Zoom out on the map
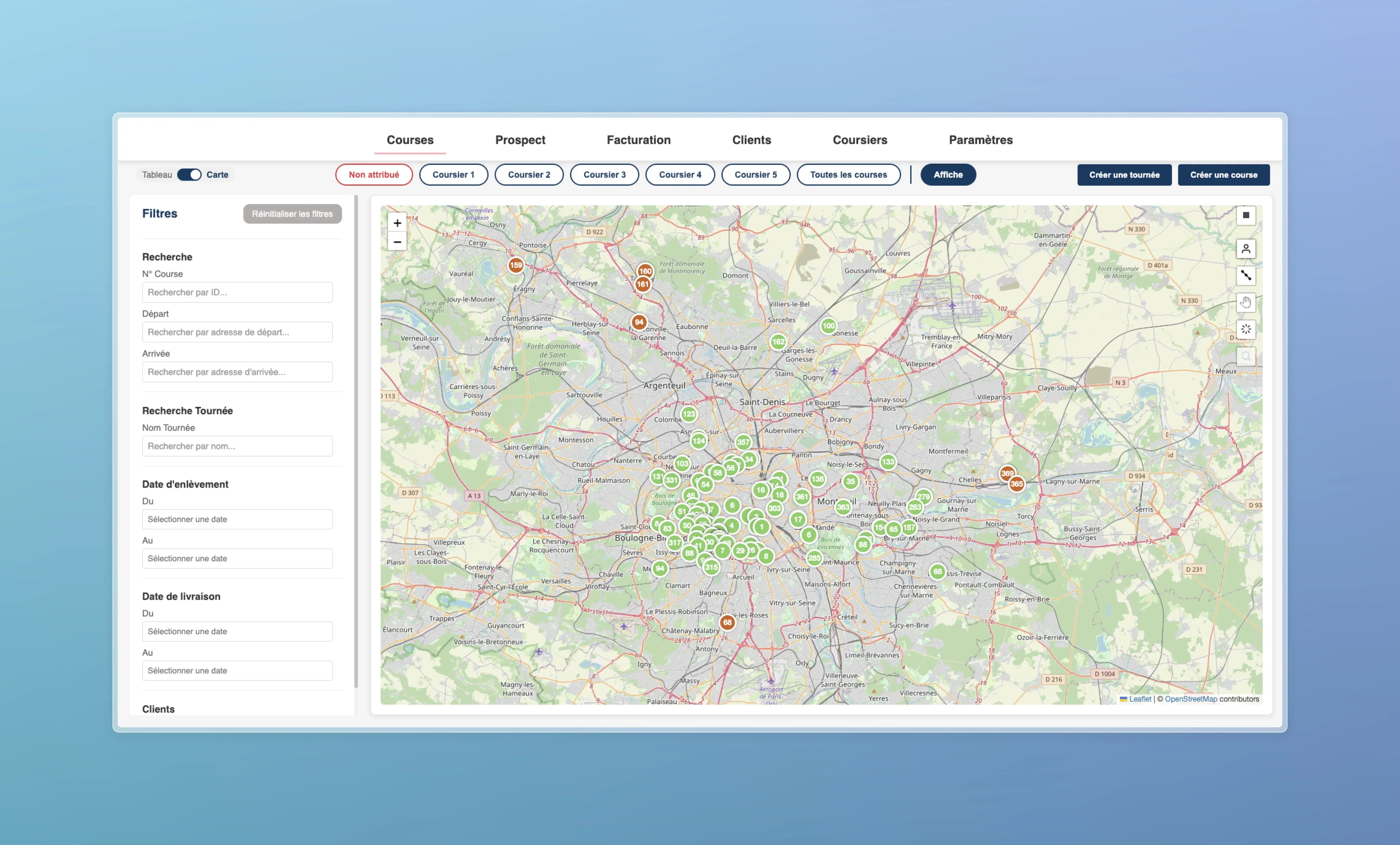Viewport: 1400px width, 845px height. click(x=397, y=242)
